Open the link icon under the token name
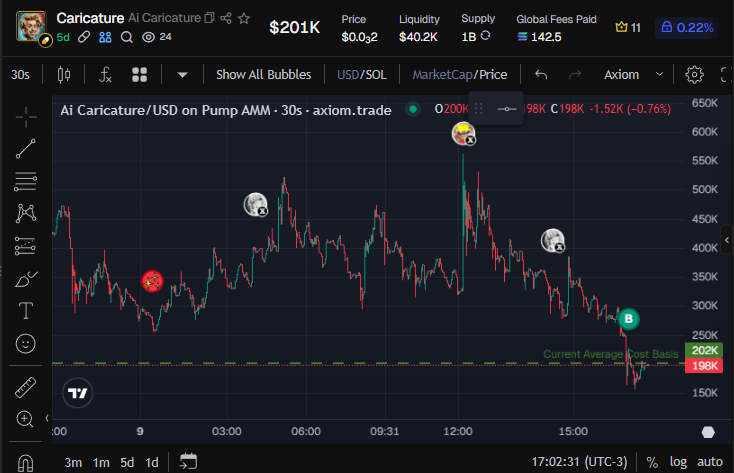The height and width of the screenshot is (473, 734). click(x=84, y=37)
